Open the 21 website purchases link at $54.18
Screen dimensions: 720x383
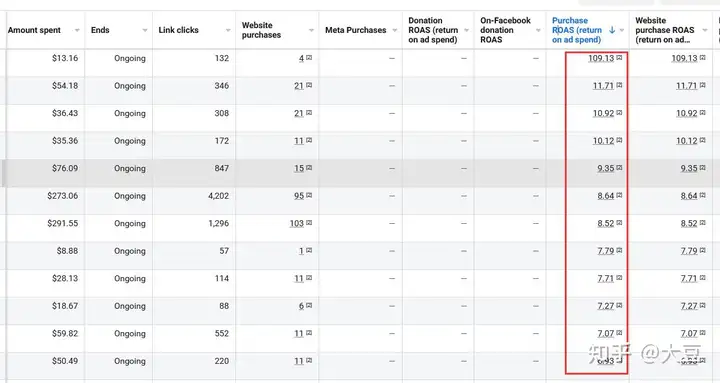(x=299, y=86)
